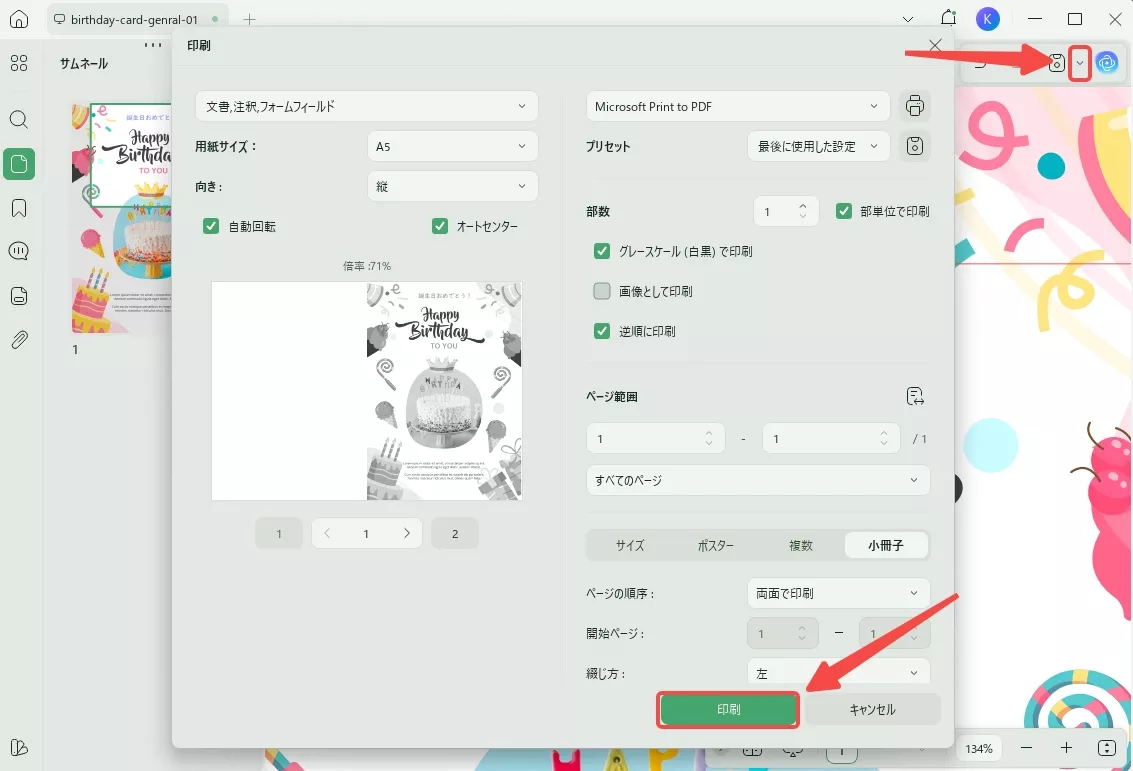Switch to the サイズ tab
This screenshot has height=771, width=1133.
click(x=630, y=545)
